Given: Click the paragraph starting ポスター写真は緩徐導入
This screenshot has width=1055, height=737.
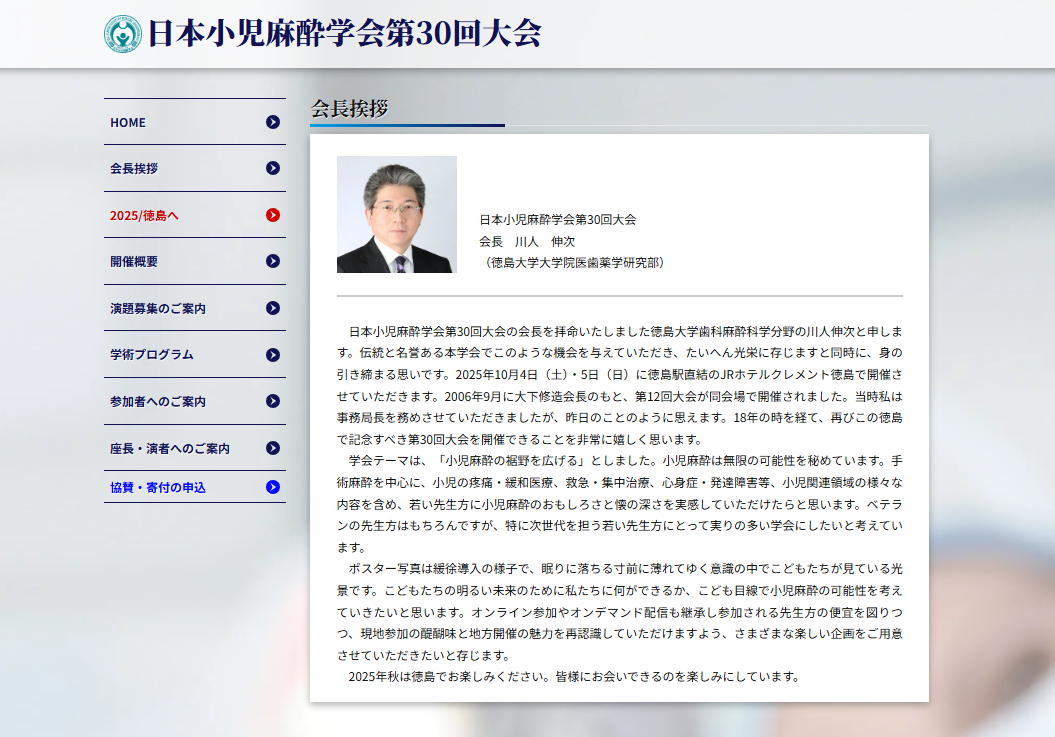Looking at the screenshot, I should pos(620,612).
